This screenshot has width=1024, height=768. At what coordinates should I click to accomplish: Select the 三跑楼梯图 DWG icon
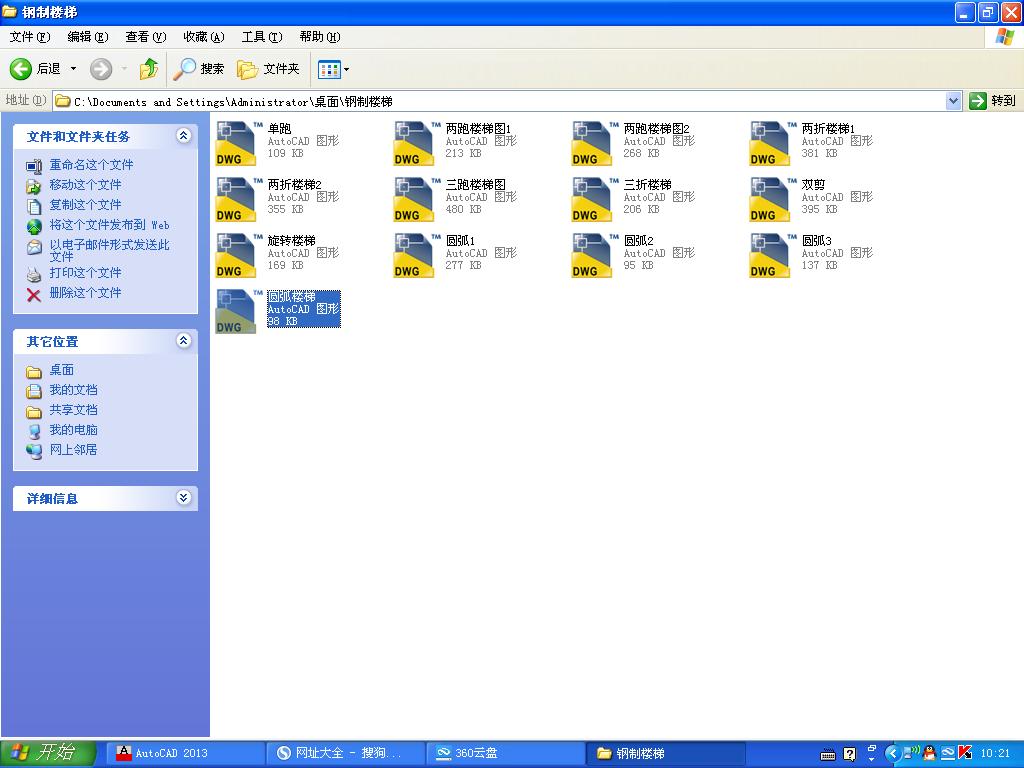point(414,200)
